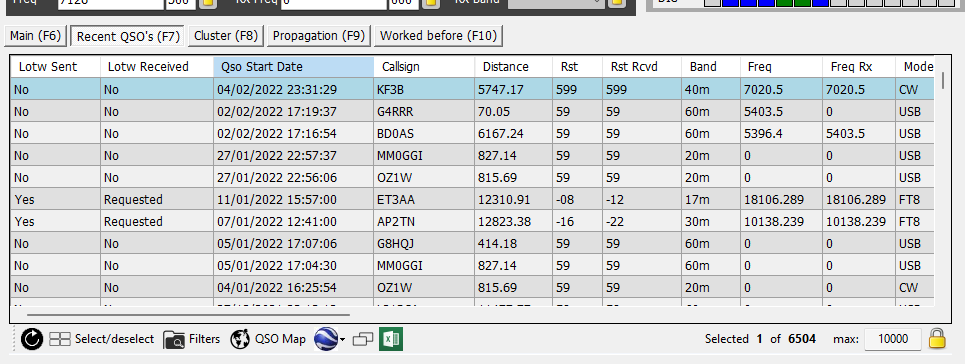Select the KF3B callsign cell
Image resolution: width=965 pixels, height=364 pixels.
pyautogui.click(x=424, y=90)
